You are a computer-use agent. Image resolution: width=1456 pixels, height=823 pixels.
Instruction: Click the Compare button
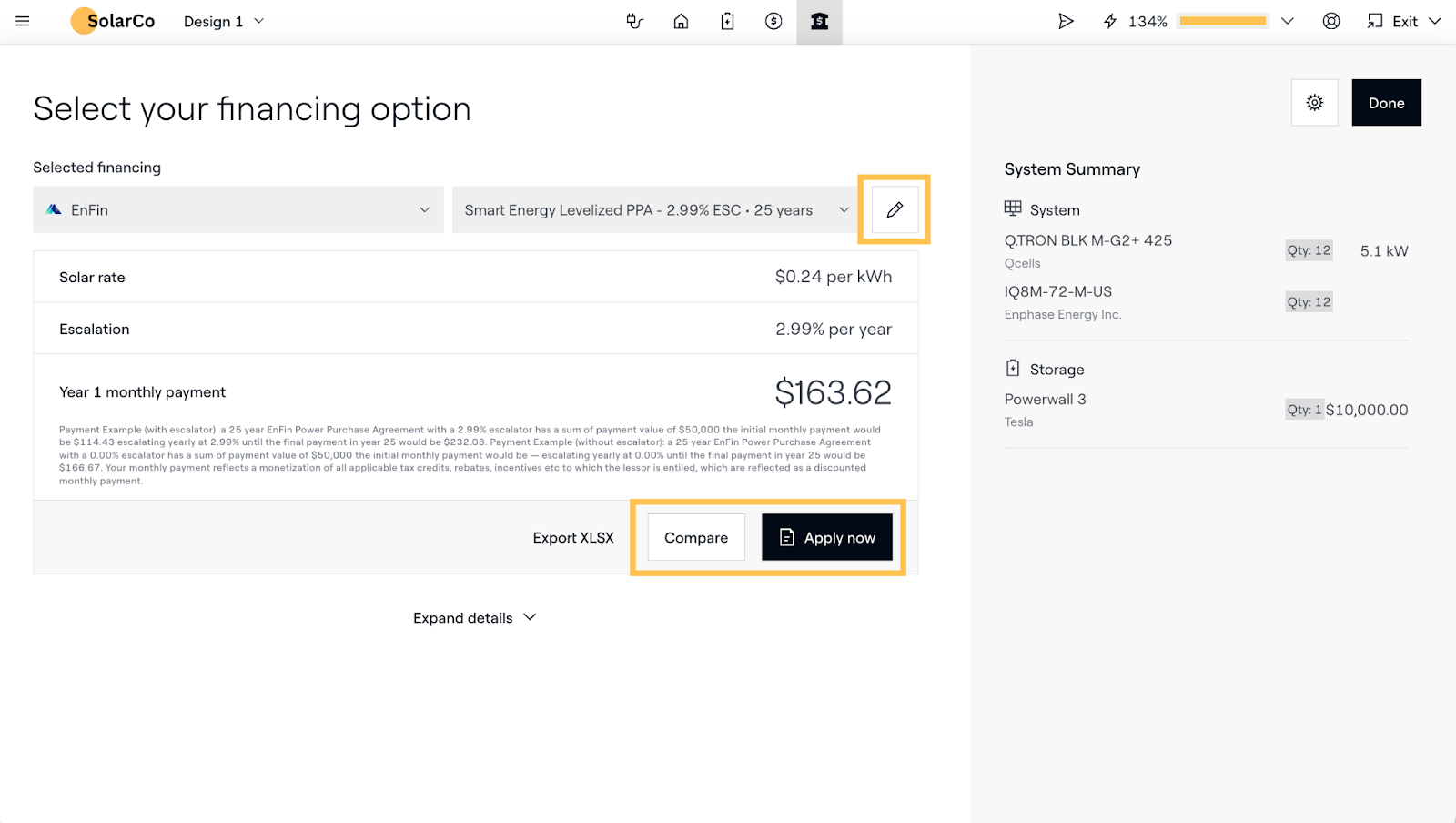tap(696, 538)
